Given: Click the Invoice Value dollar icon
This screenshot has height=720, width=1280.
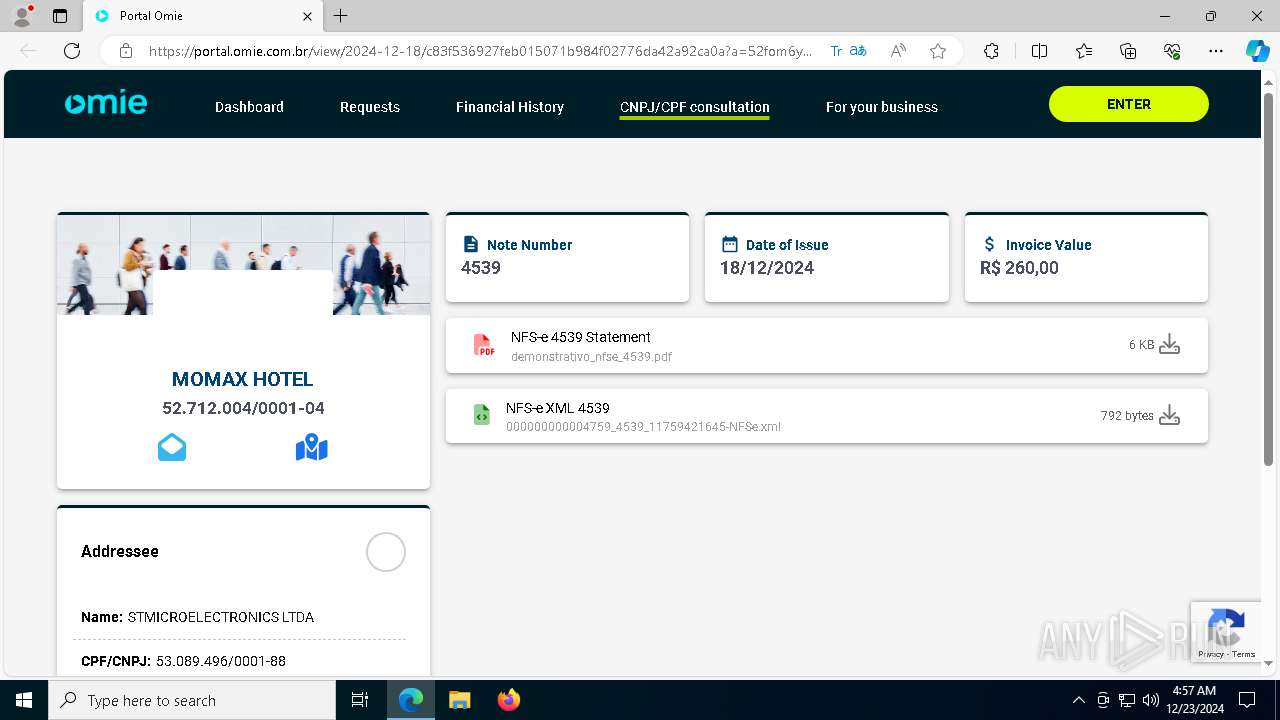Looking at the screenshot, I should click(x=990, y=244).
